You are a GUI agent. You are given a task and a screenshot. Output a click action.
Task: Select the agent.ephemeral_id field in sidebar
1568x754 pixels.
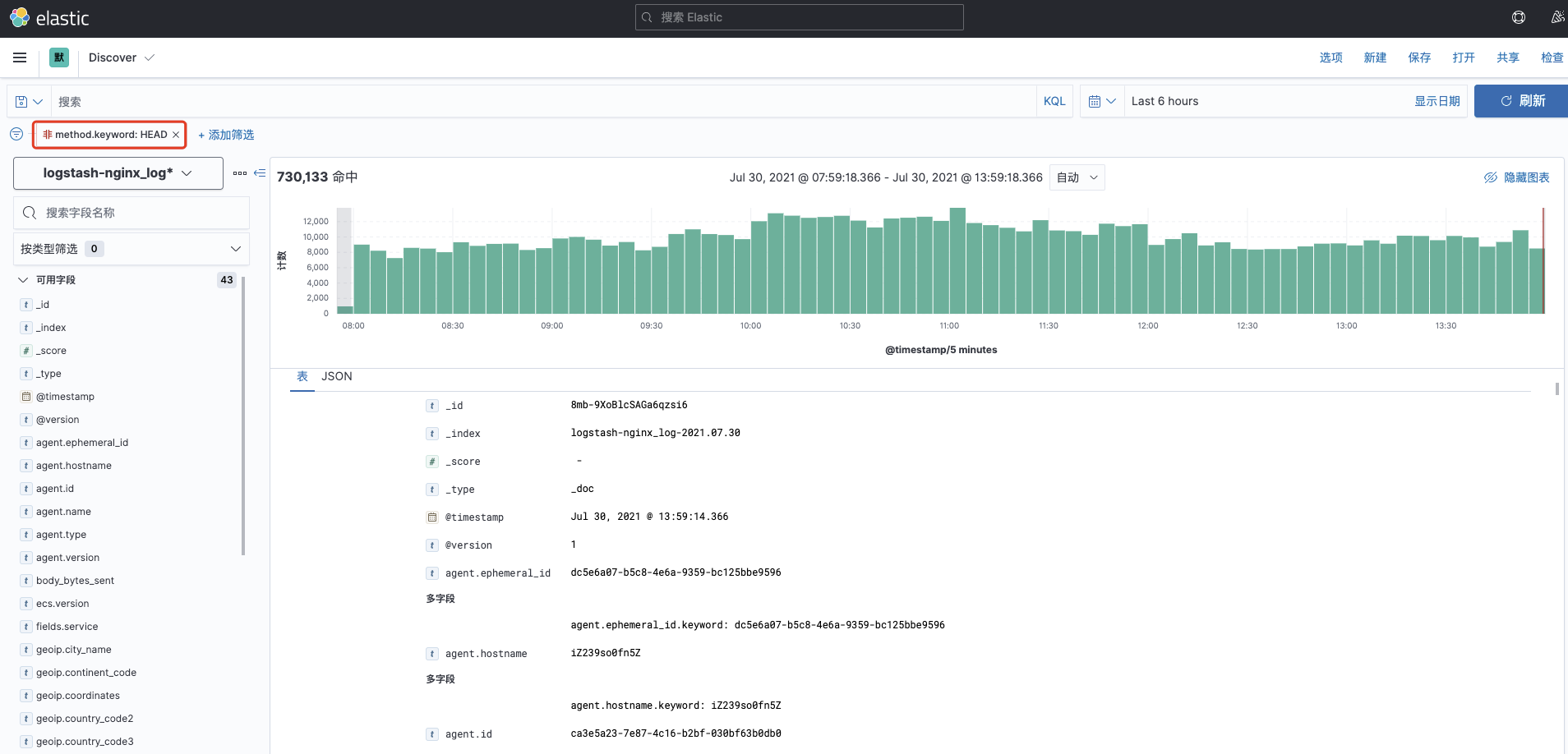pos(82,443)
